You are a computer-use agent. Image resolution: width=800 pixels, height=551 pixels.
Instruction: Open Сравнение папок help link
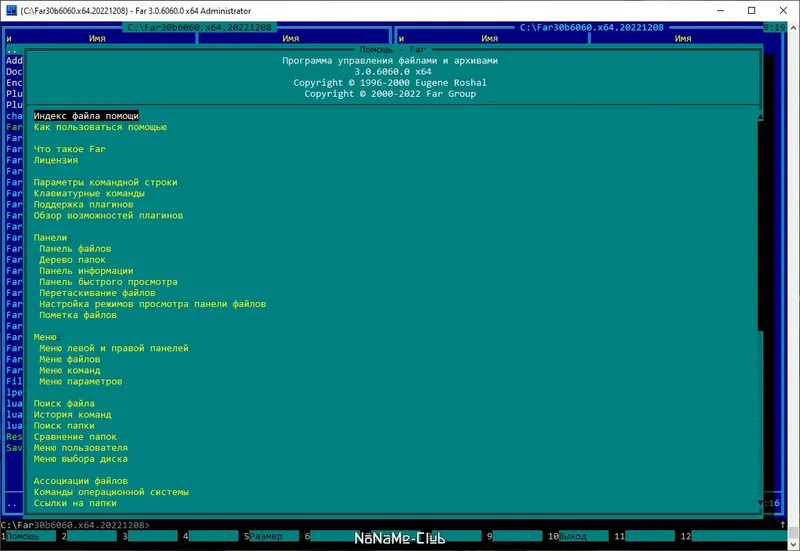pyautogui.click(x=76, y=437)
